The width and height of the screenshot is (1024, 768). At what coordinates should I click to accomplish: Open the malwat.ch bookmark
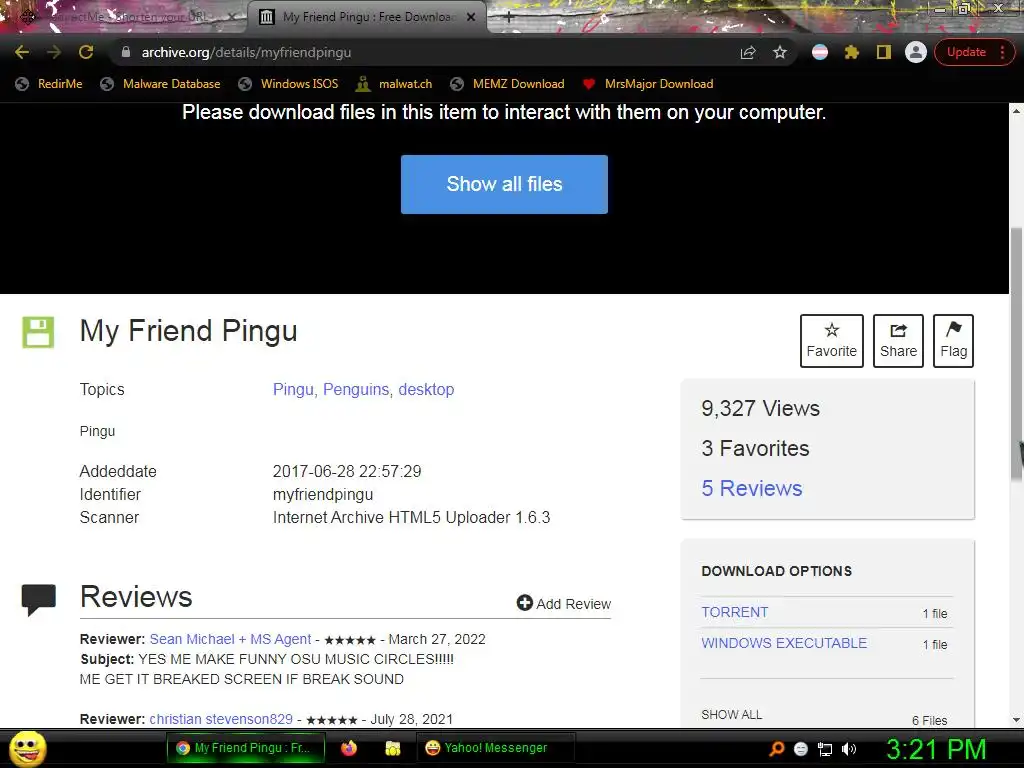[394, 84]
